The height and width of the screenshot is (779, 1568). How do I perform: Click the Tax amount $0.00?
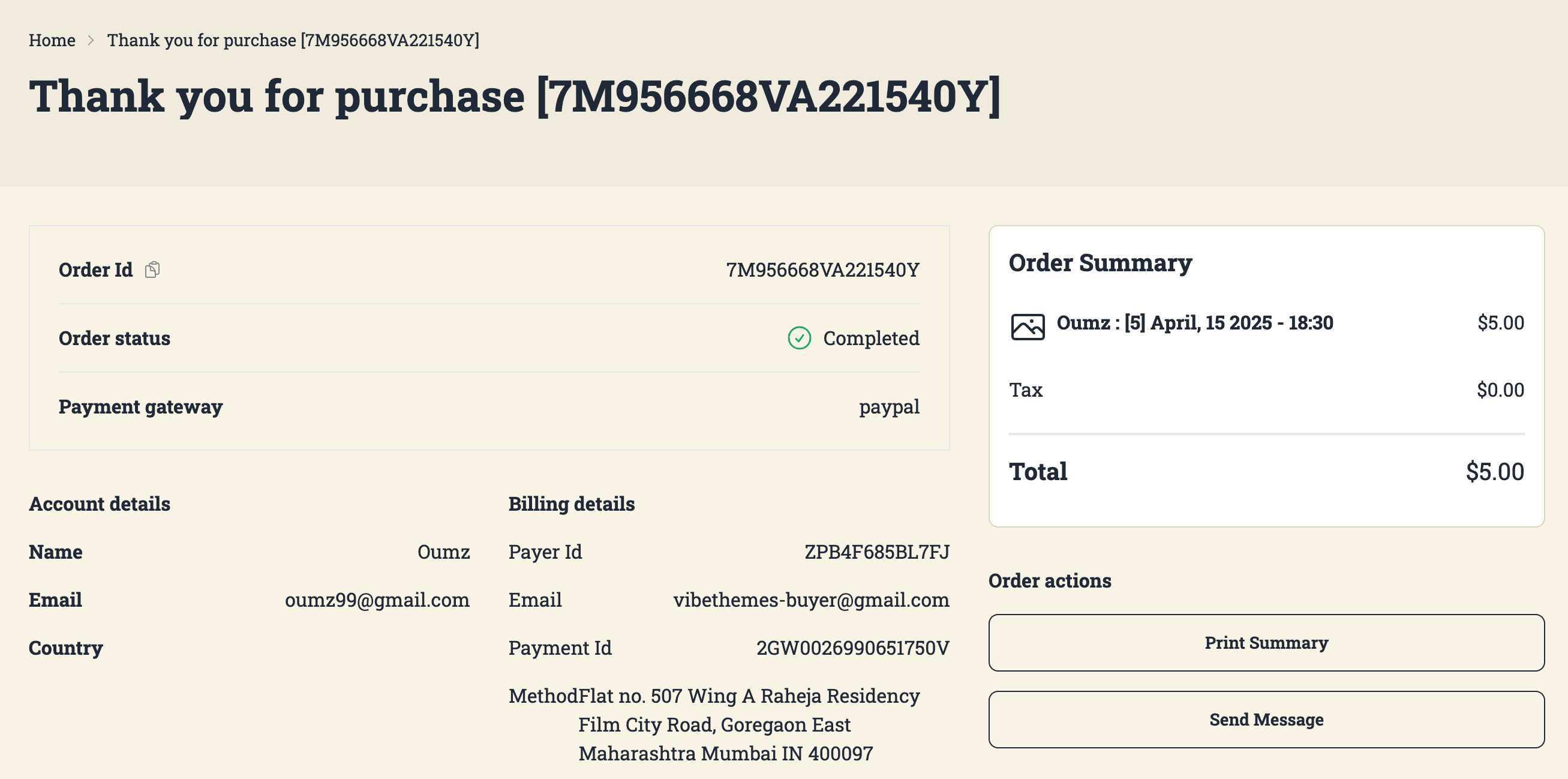click(x=1500, y=390)
